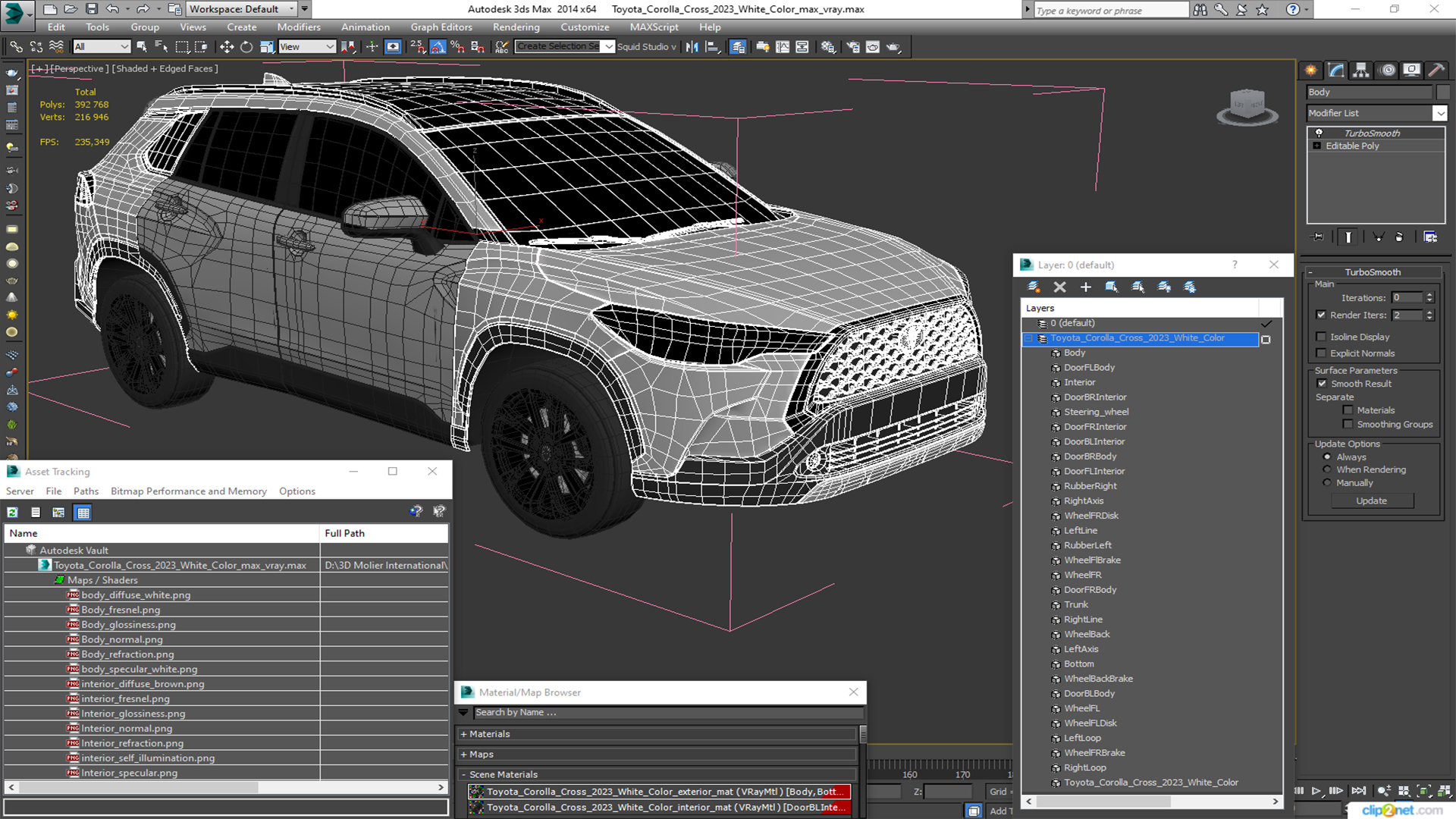1456x819 pixels.
Task: Open the Rendering menu
Action: pyautogui.click(x=516, y=27)
